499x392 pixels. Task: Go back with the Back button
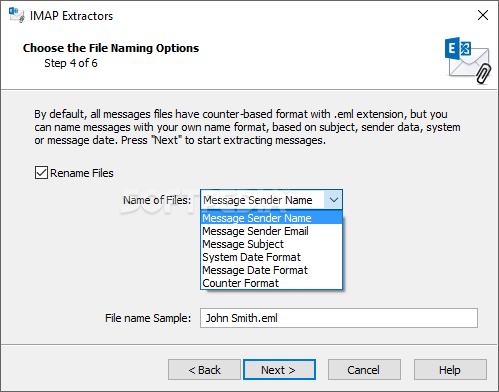pyautogui.click(x=204, y=370)
